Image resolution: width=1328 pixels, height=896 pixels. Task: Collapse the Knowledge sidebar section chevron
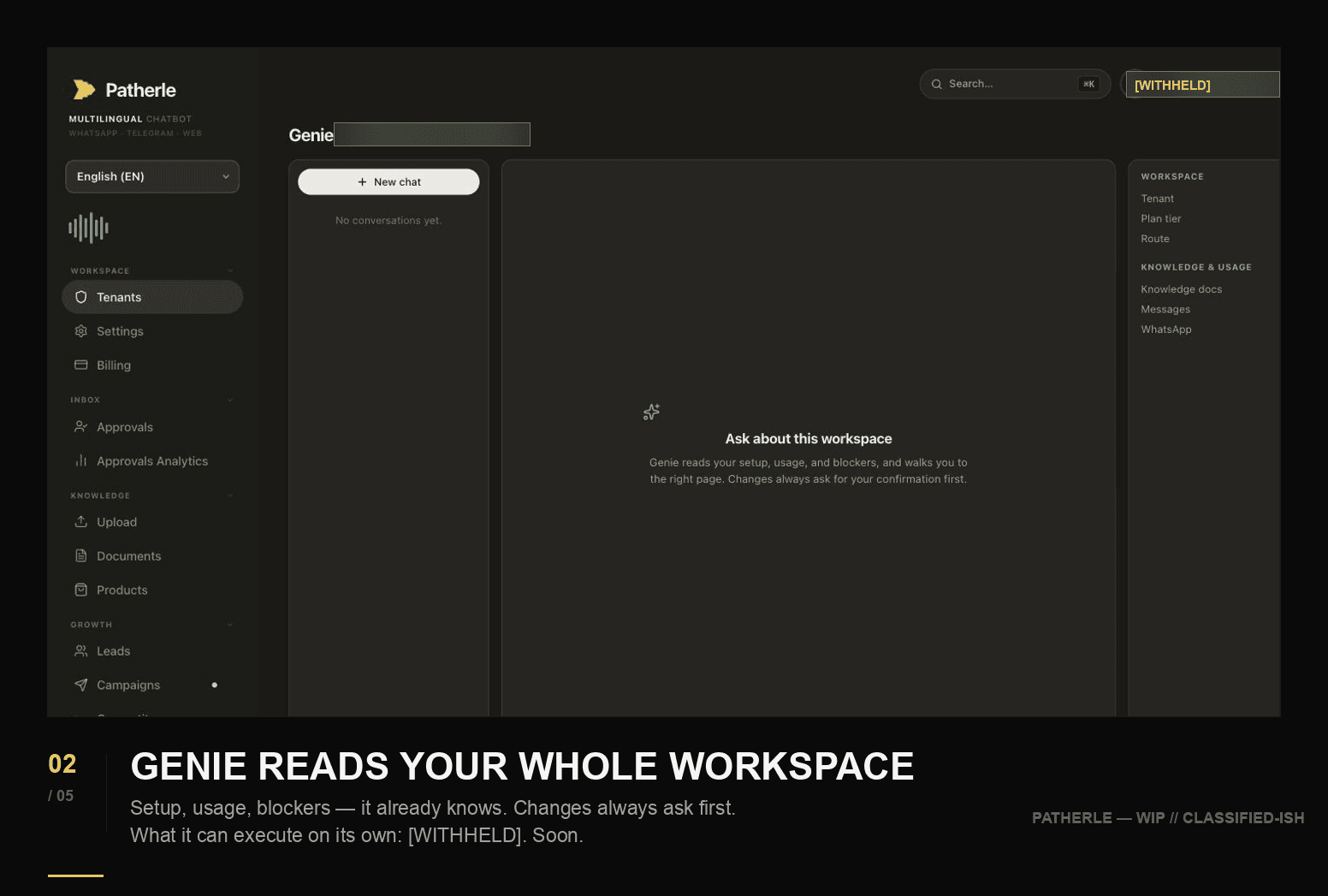click(229, 495)
